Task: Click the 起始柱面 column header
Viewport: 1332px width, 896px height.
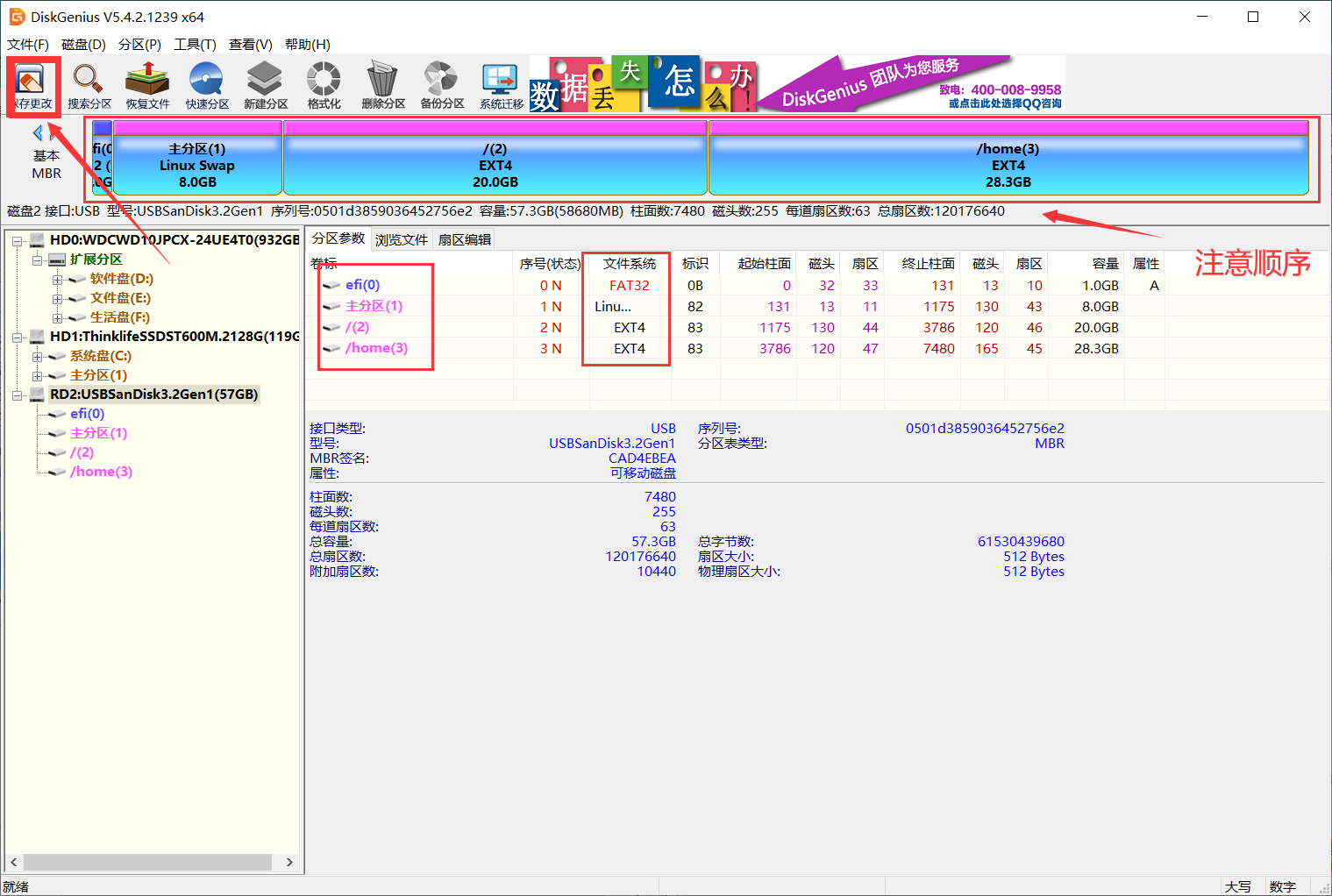Action: [x=758, y=263]
